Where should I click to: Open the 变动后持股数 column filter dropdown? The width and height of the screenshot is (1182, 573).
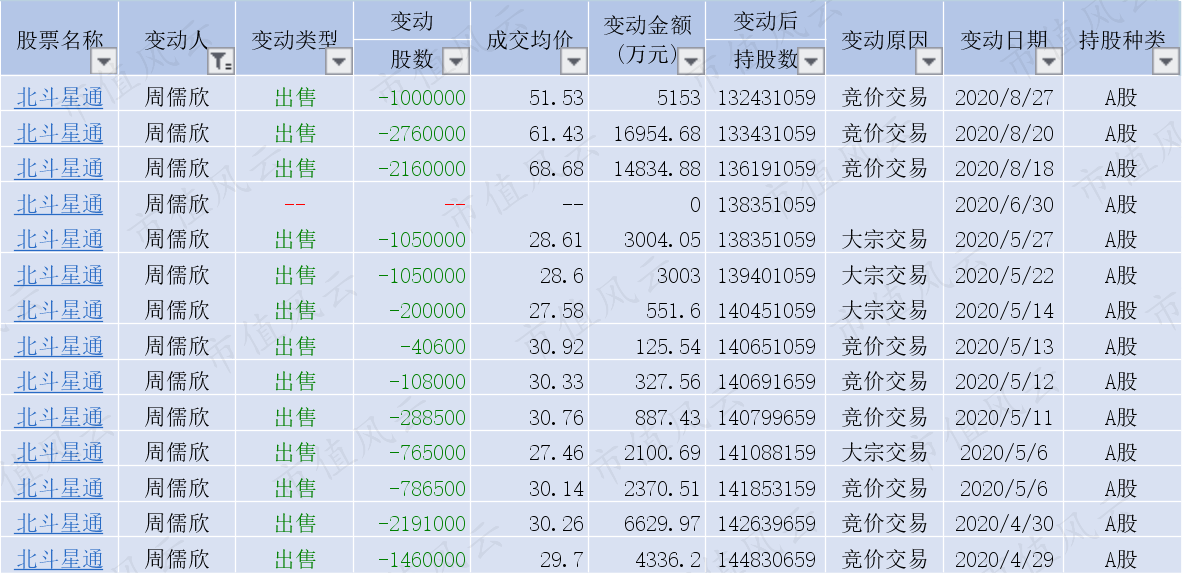pyautogui.click(x=811, y=60)
